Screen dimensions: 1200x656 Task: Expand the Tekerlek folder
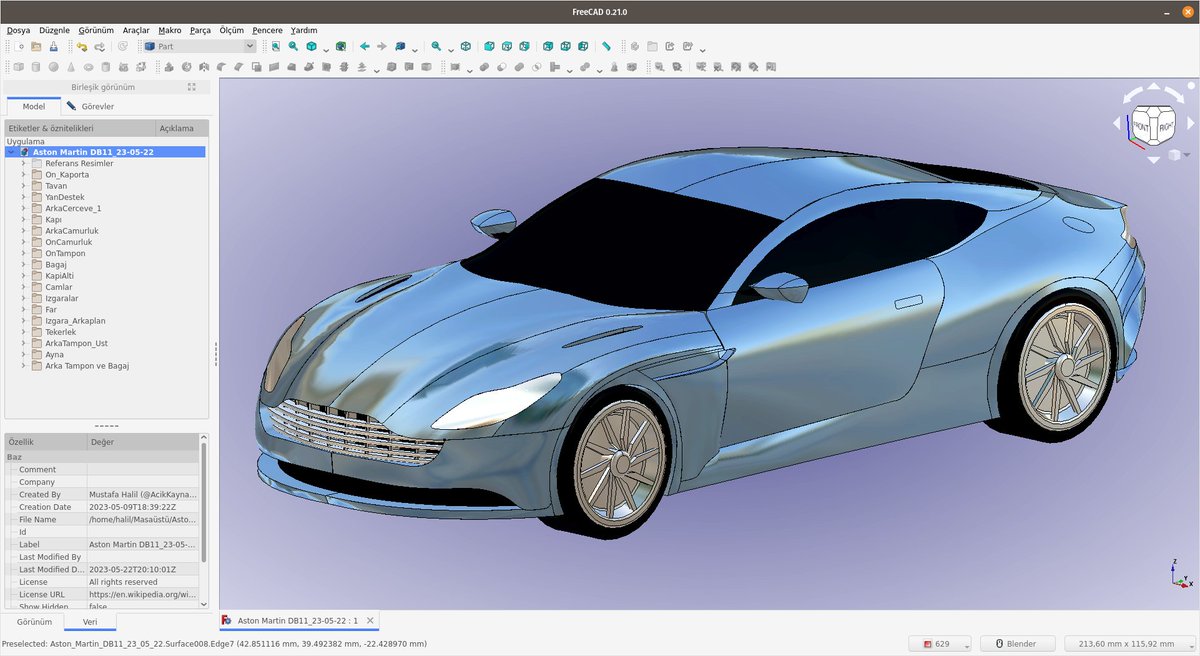[x=23, y=332]
